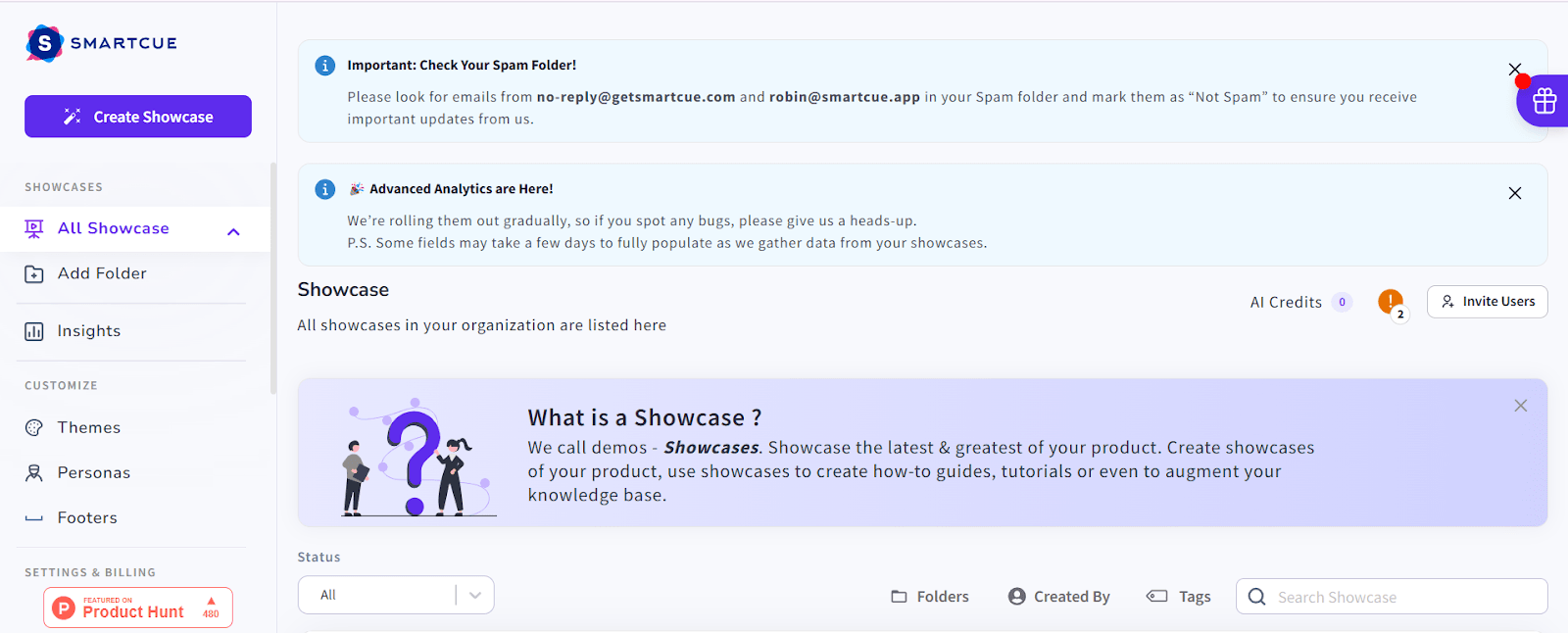Click the orange alert notification icon
Viewport: 1568px width, 633px height.
coord(1390,302)
